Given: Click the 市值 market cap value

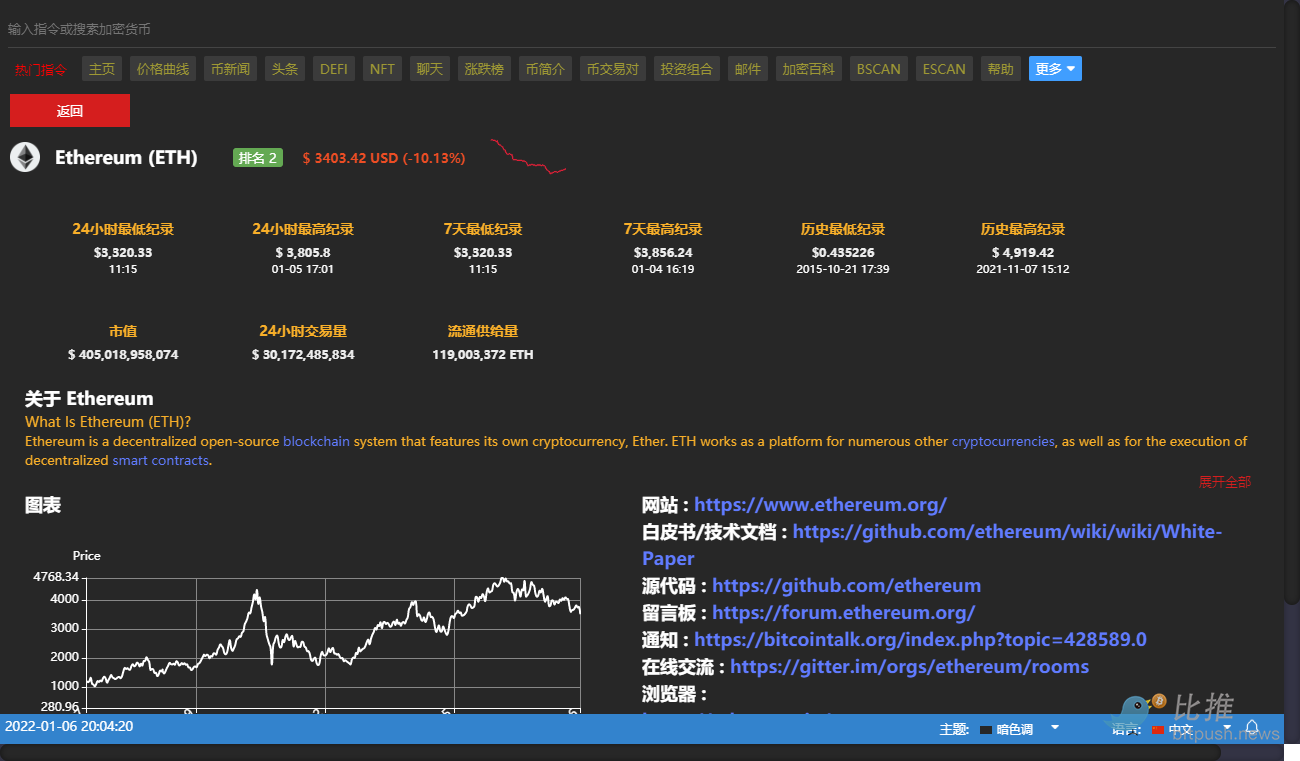Looking at the screenshot, I should point(123,355).
